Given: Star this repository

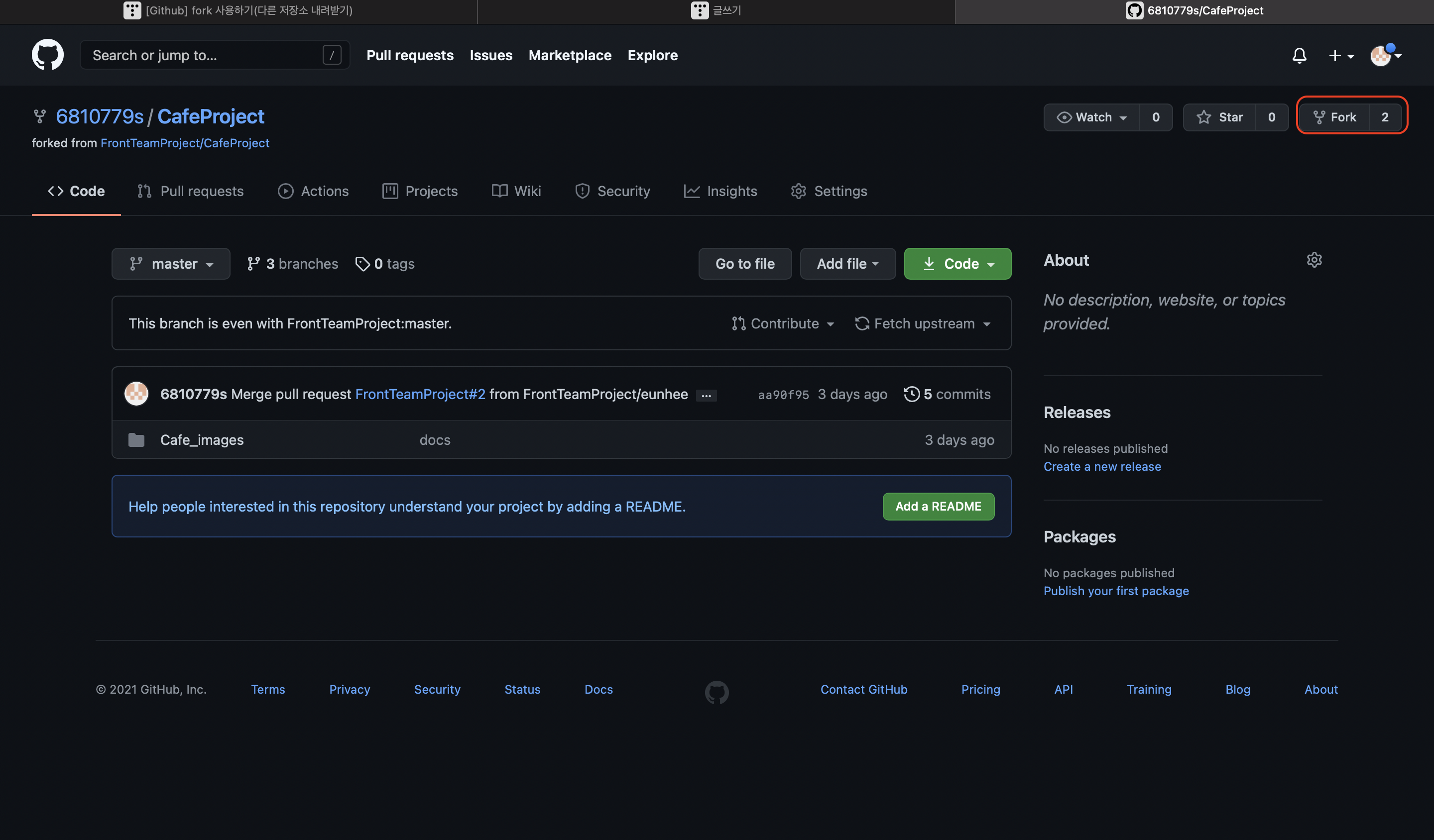Looking at the screenshot, I should tap(1219, 117).
